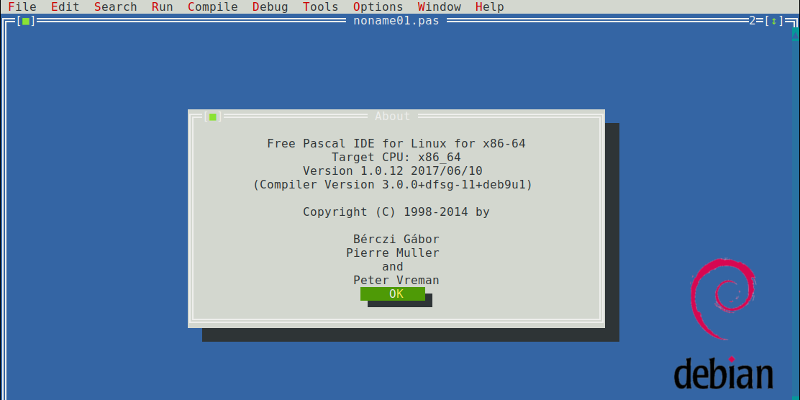This screenshot has width=800, height=400.
Task: Click the Compiler Version line
Action: click(x=392, y=185)
